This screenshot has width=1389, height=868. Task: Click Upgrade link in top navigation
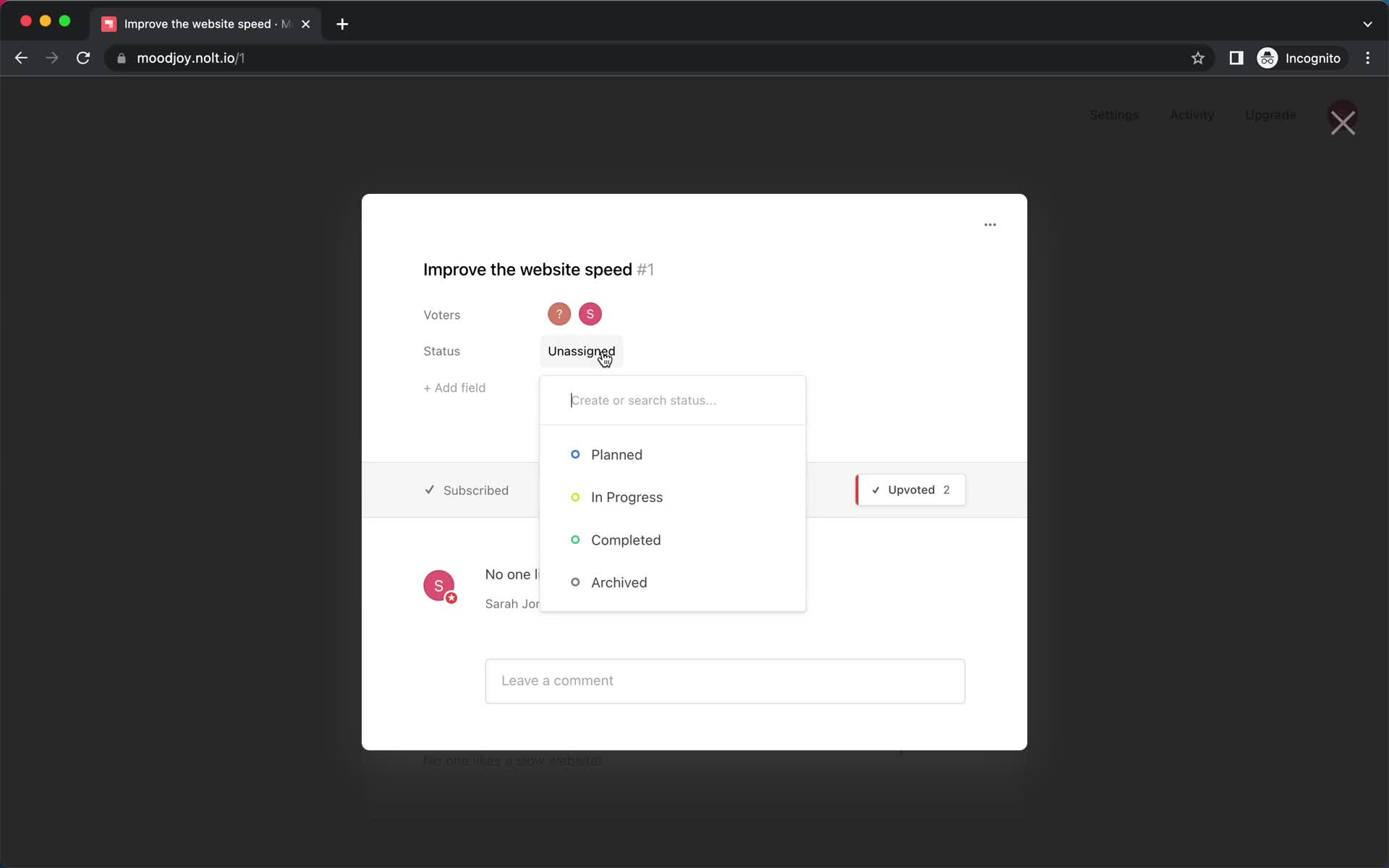(x=1270, y=114)
